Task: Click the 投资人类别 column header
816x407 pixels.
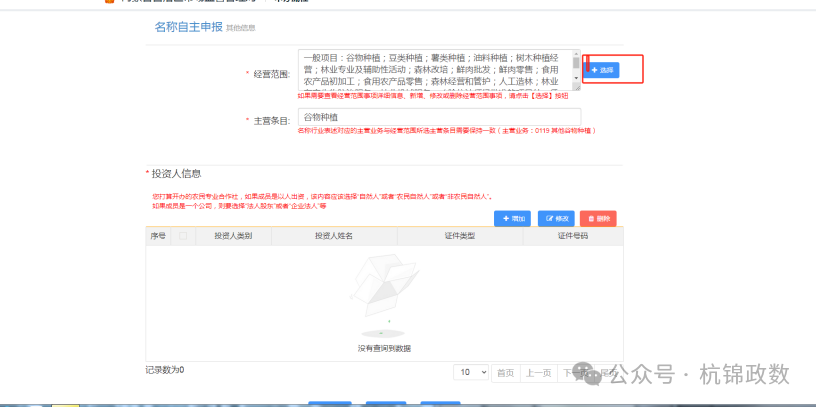Action: click(x=233, y=236)
